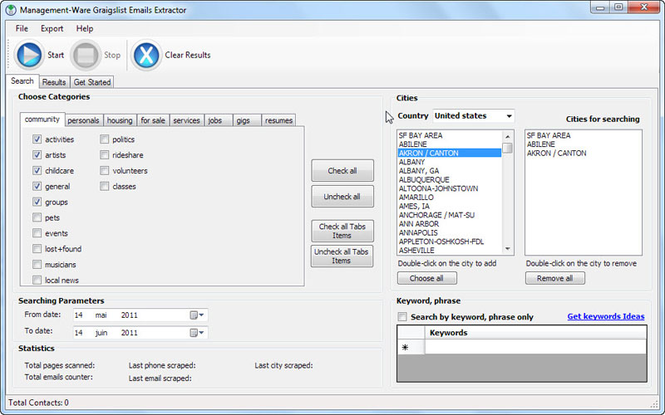Click the blue Start play icon
The width and height of the screenshot is (665, 415).
pyautogui.click(x=29, y=55)
